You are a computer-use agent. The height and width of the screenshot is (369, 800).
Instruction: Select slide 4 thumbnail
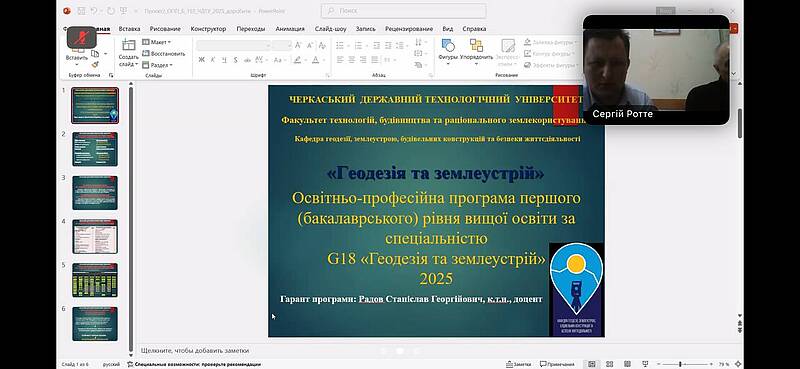point(95,236)
